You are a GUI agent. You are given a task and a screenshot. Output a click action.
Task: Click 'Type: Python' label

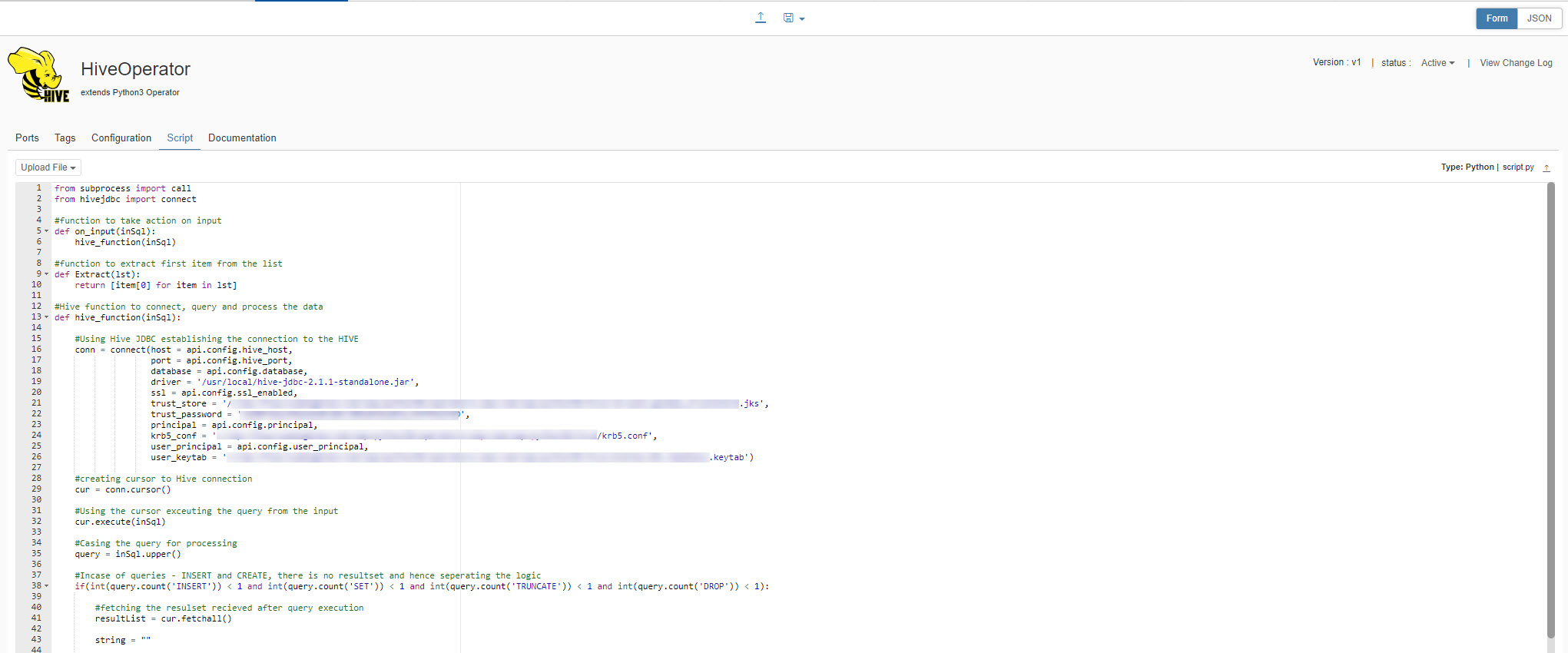pos(1467,167)
